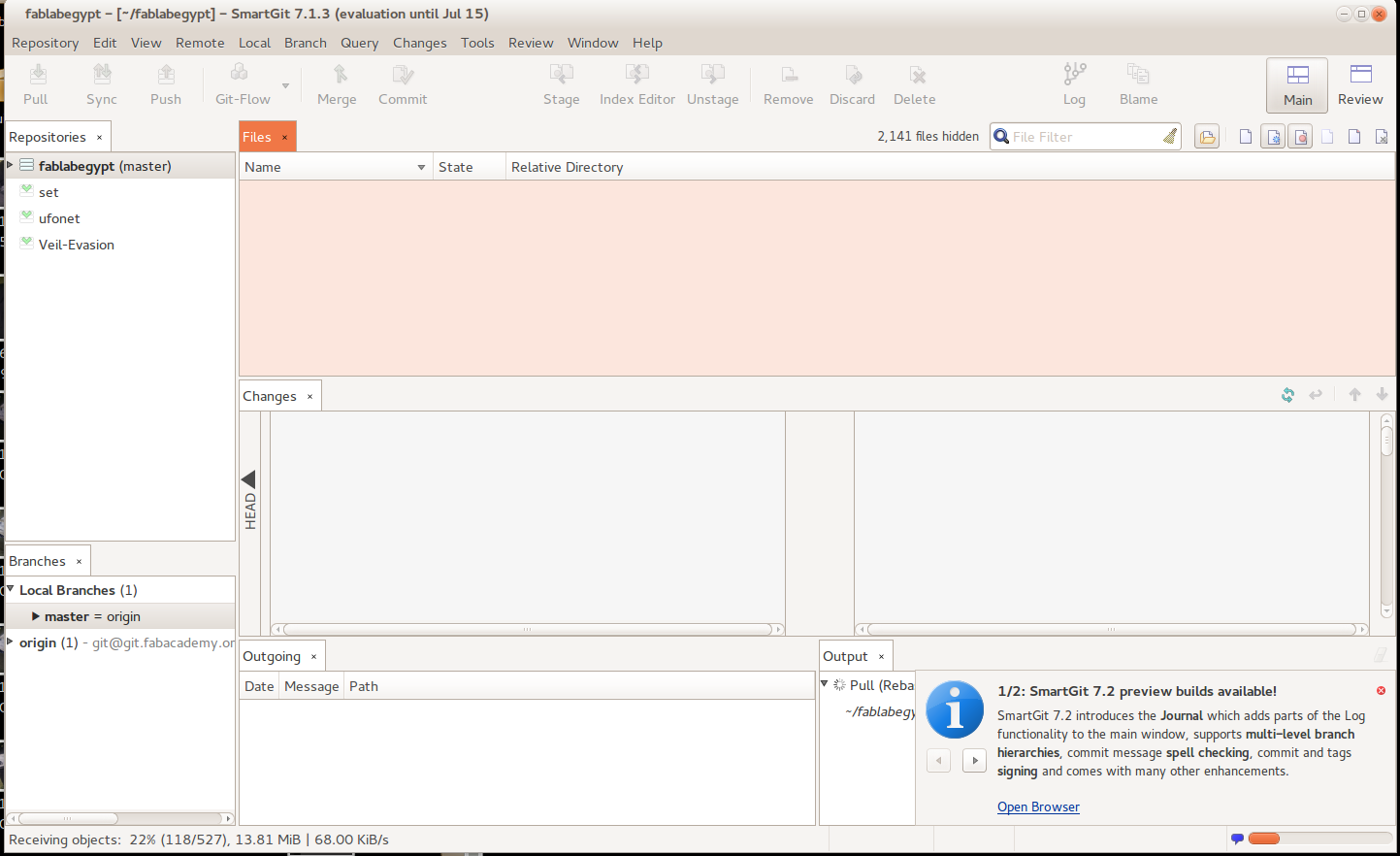Click the magnifier icon in File Filter

(x=1001, y=137)
